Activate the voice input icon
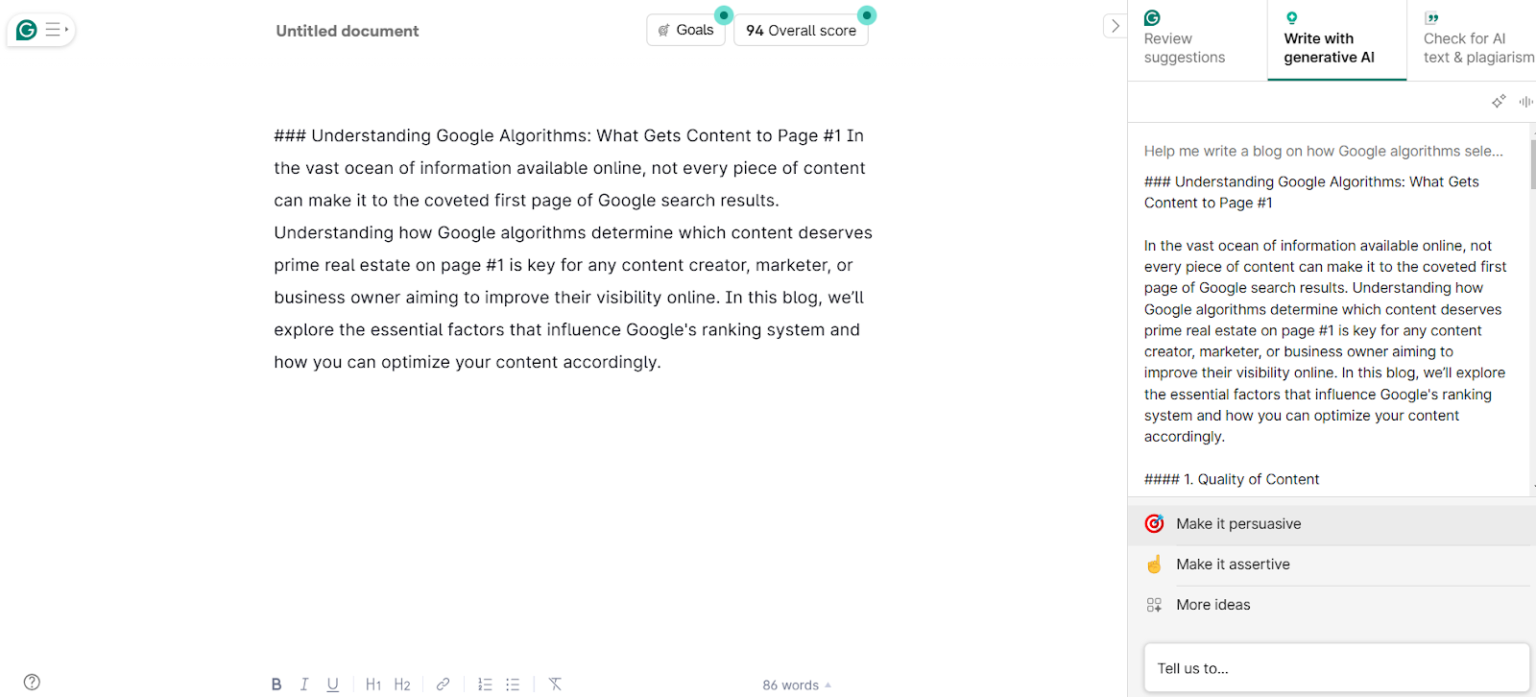Image resolution: width=1536 pixels, height=697 pixels. pos(1526,101)
